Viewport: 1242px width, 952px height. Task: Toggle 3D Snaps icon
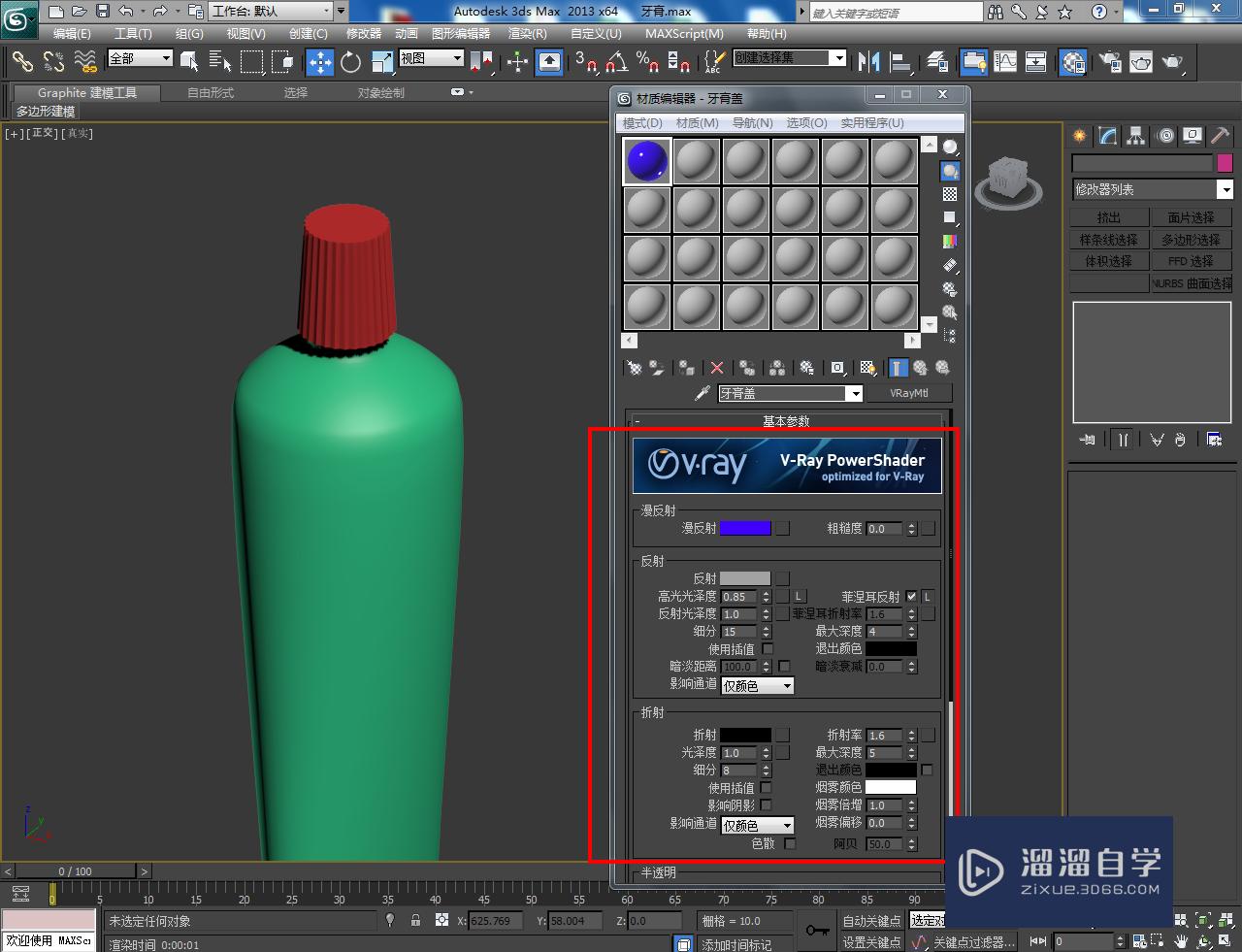(x=586, y=62)
